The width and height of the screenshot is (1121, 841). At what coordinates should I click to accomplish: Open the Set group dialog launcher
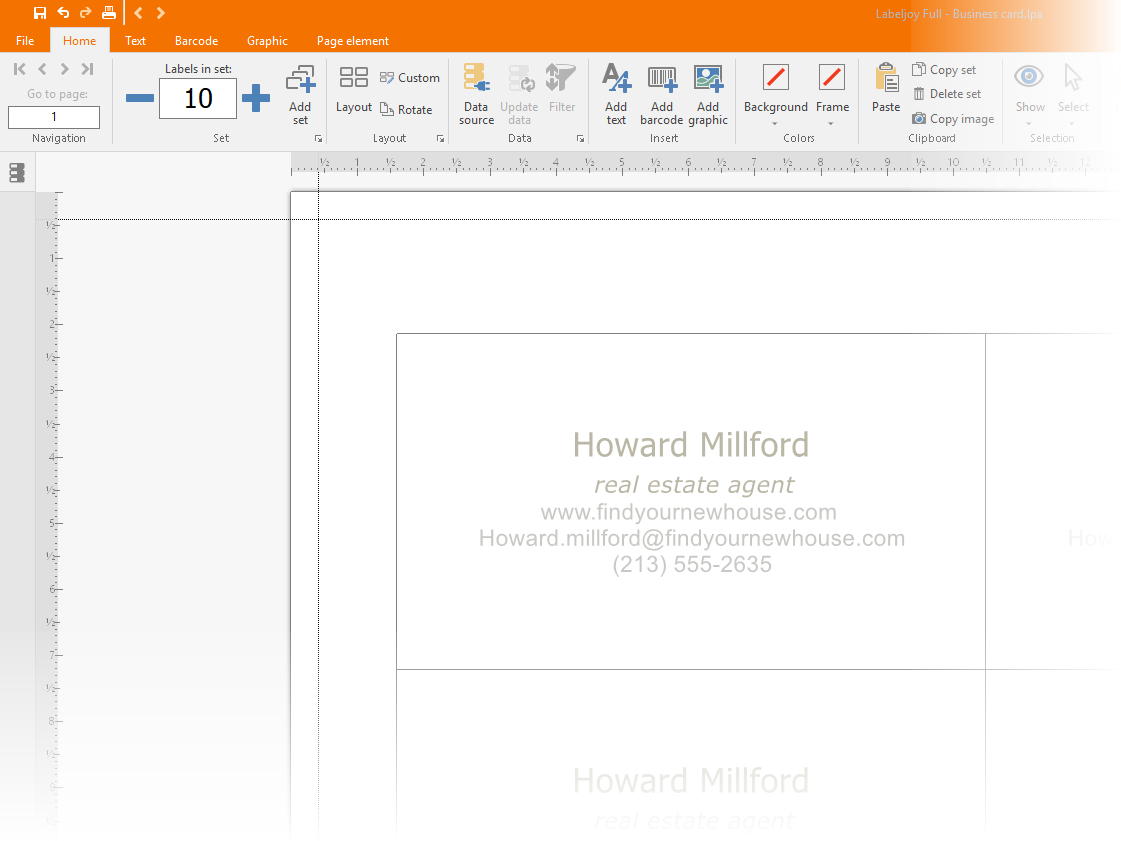click(x=319, y=139)
